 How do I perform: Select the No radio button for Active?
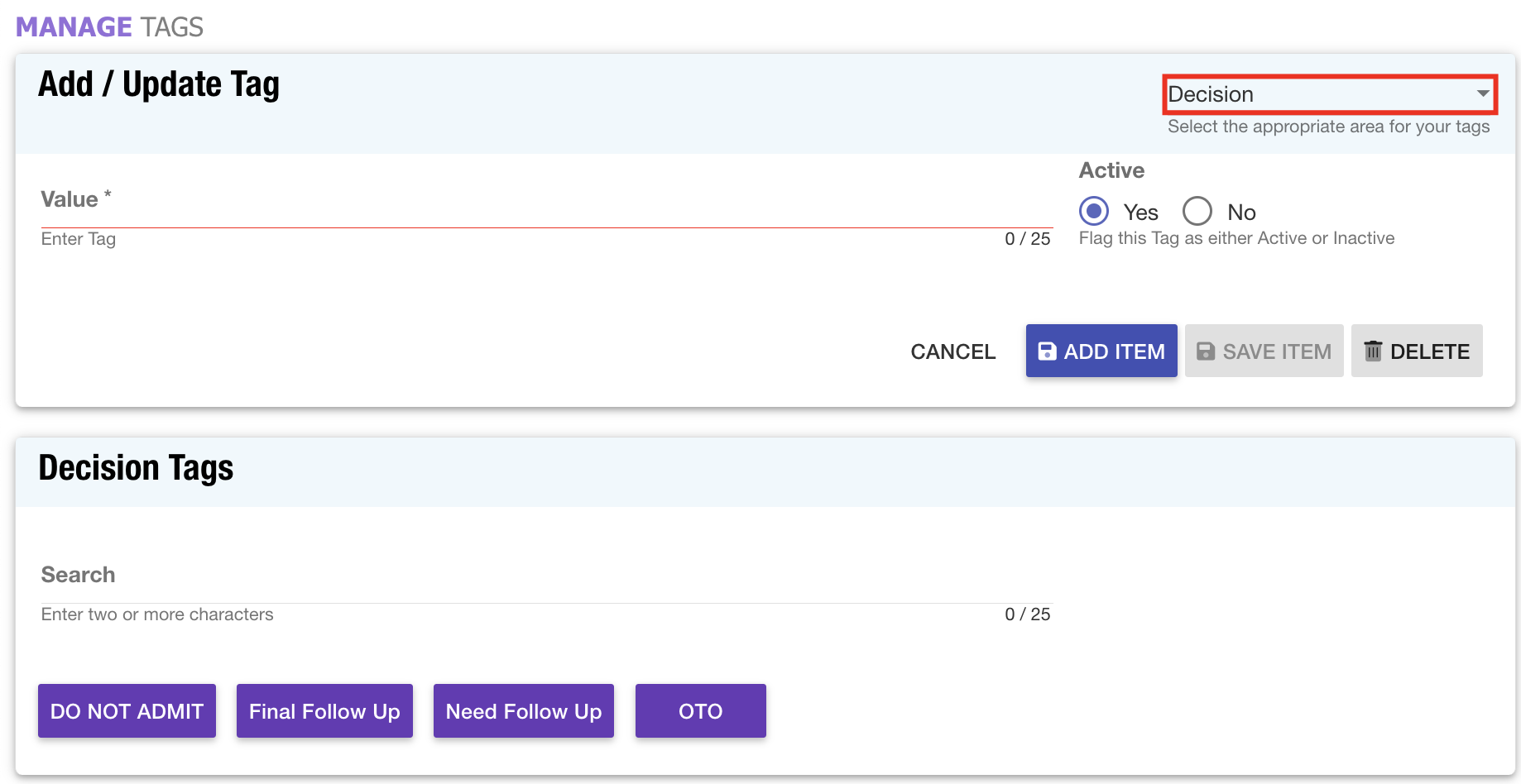(x=1197, y=212)
